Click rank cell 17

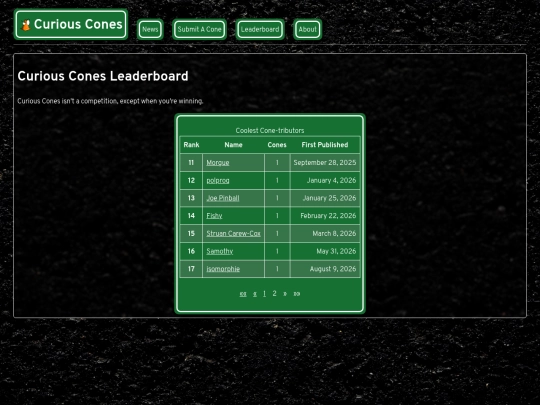coord(191,269)
